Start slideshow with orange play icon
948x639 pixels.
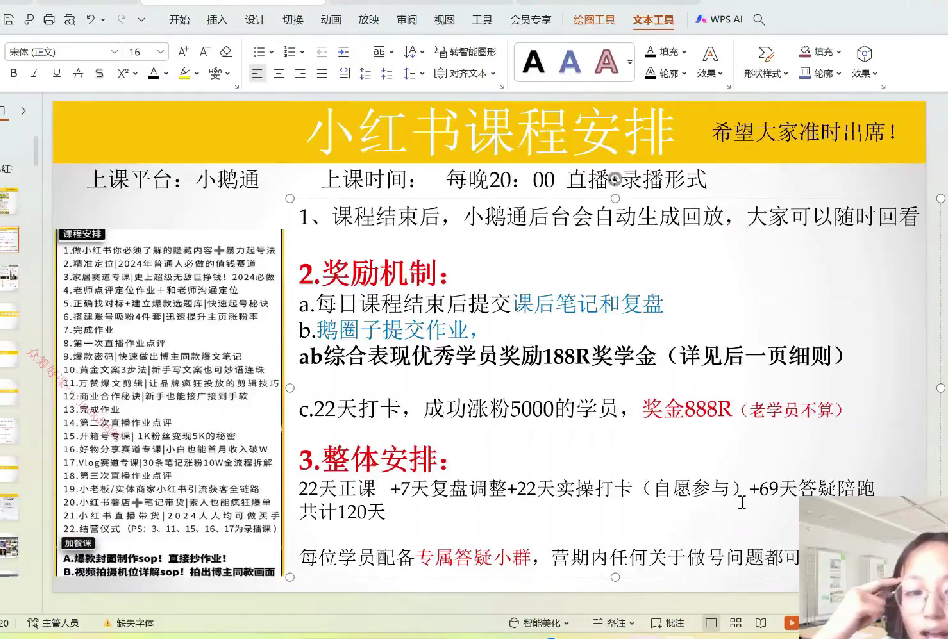(x=791, y=622)
